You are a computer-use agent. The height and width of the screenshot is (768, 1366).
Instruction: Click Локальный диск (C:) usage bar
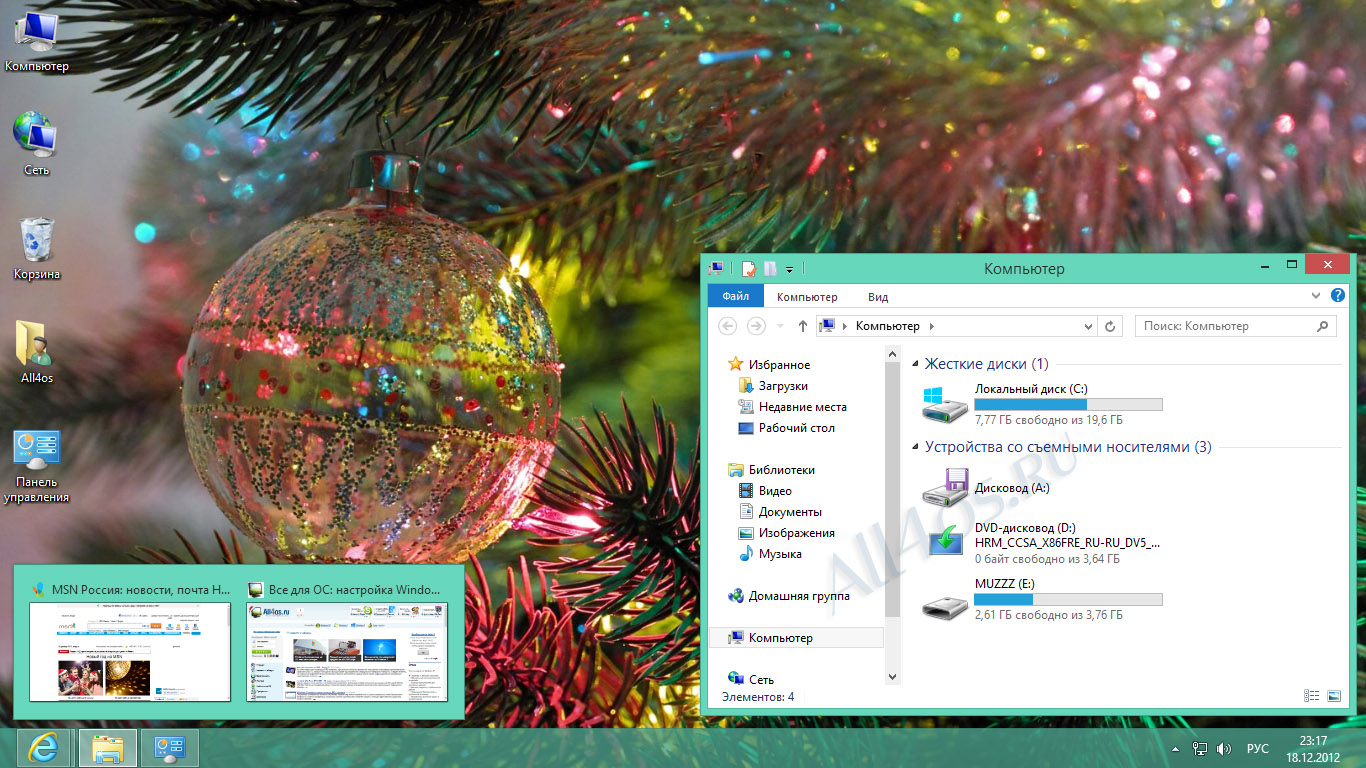(1068, 405)
